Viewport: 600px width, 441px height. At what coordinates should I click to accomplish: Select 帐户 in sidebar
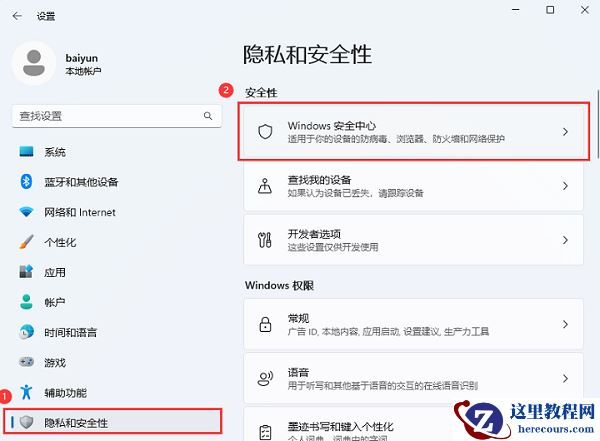116,302
